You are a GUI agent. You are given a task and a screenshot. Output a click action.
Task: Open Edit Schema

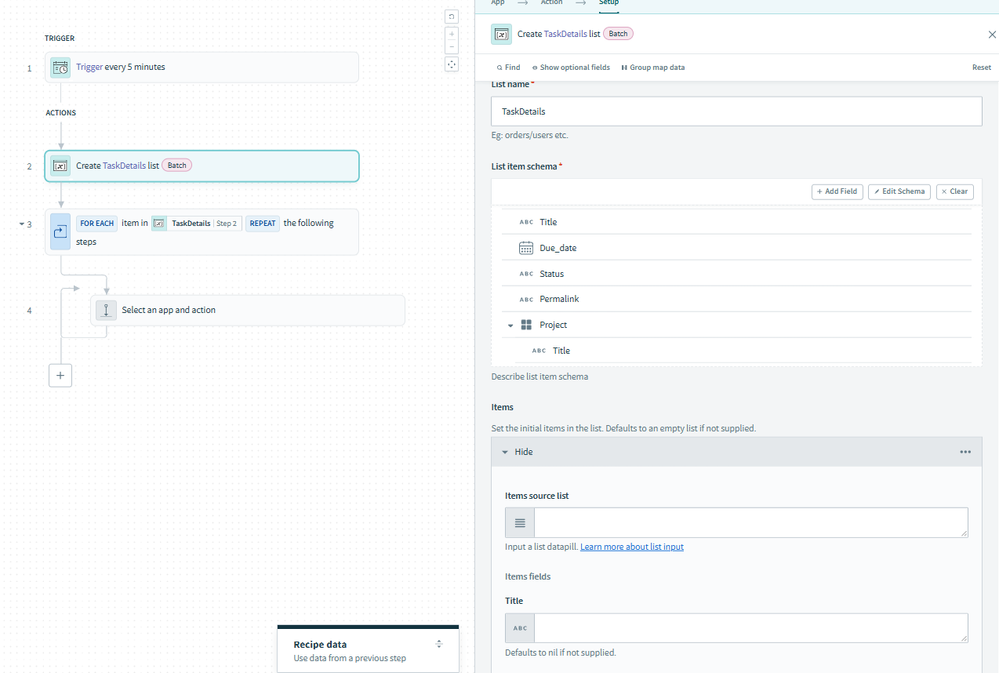[899, 191]
